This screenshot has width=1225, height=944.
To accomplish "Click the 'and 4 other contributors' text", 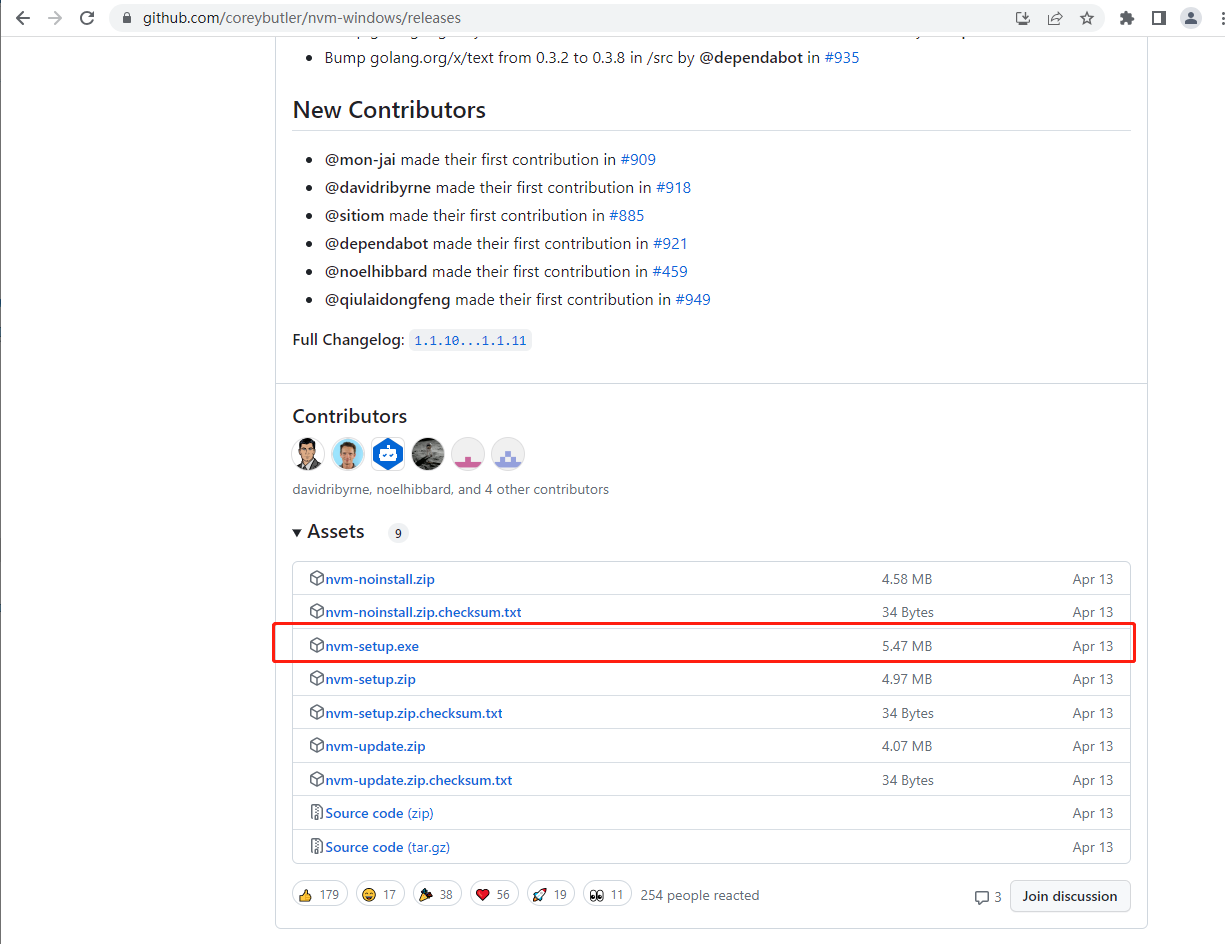I will tap(533, 489).
